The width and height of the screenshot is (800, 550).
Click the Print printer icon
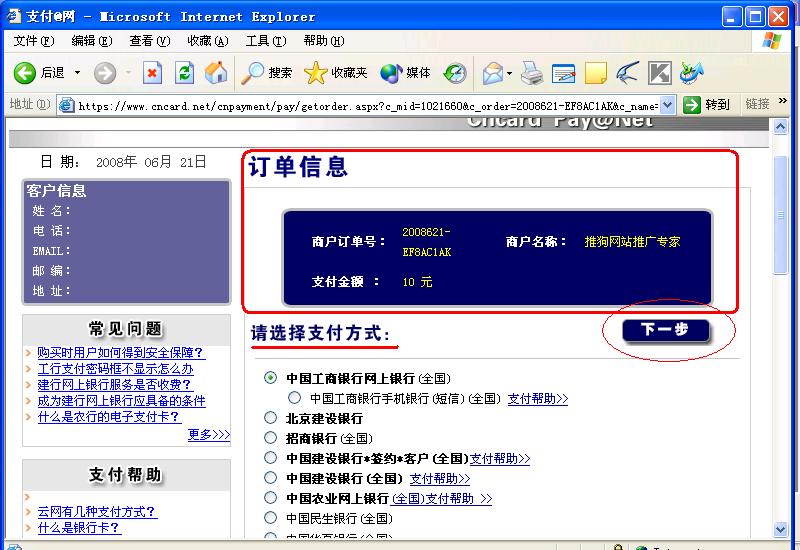point(532,73)
